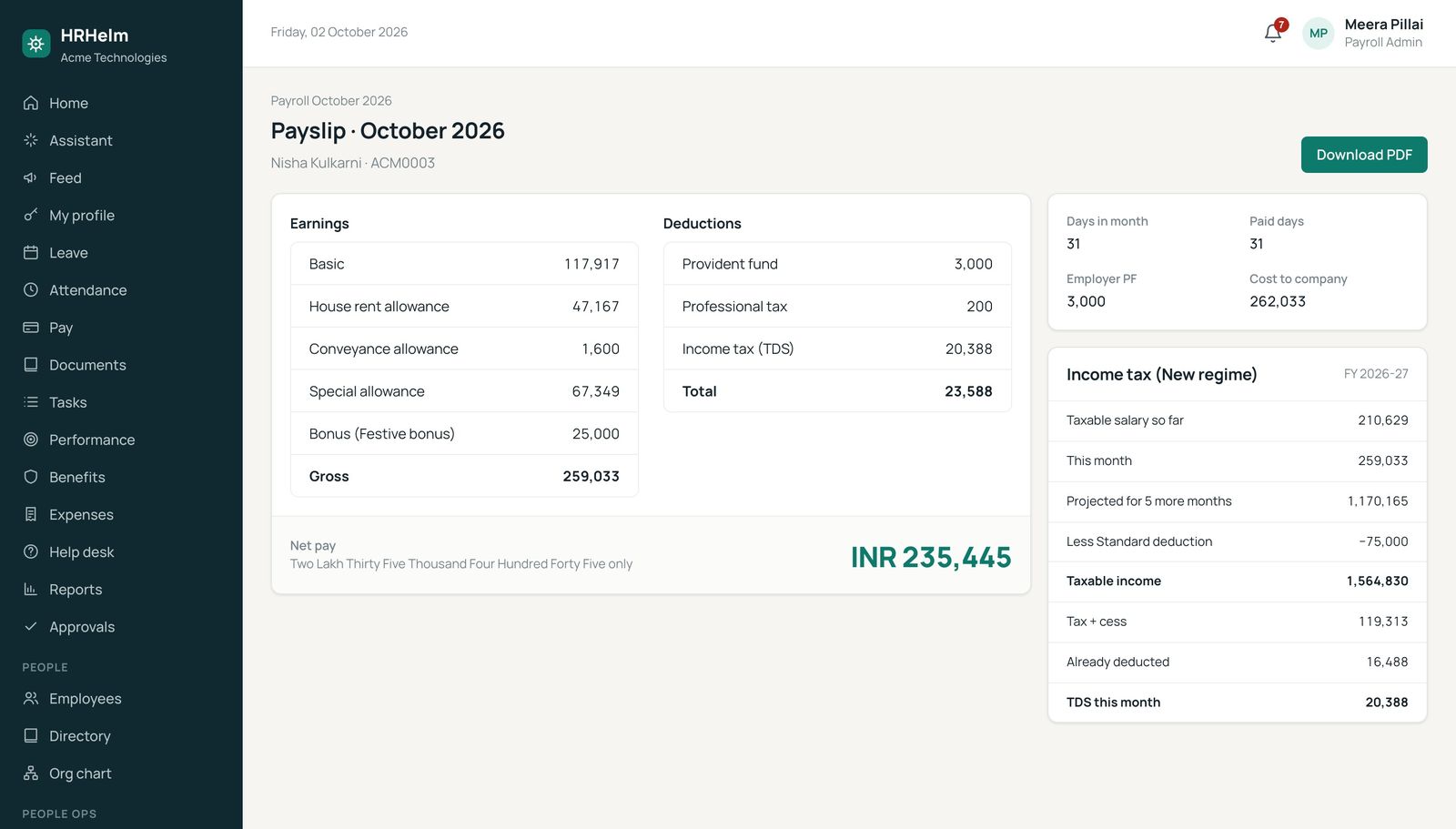Click the HRHelm logo icon

coord(36,44)
